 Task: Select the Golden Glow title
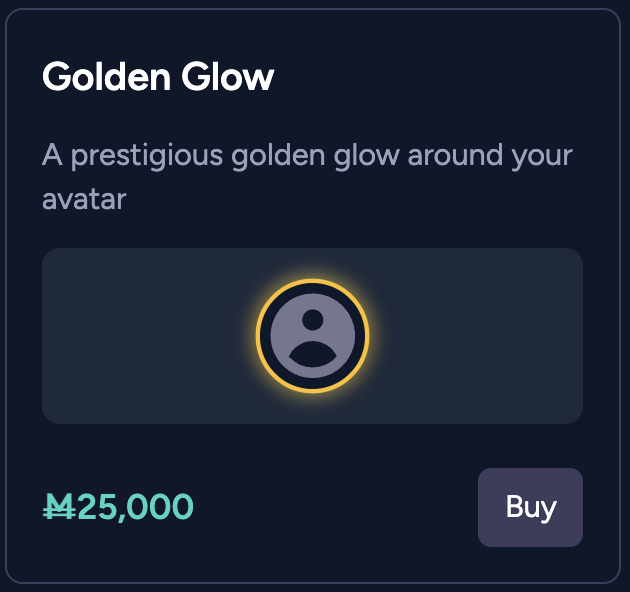[158, 77]
